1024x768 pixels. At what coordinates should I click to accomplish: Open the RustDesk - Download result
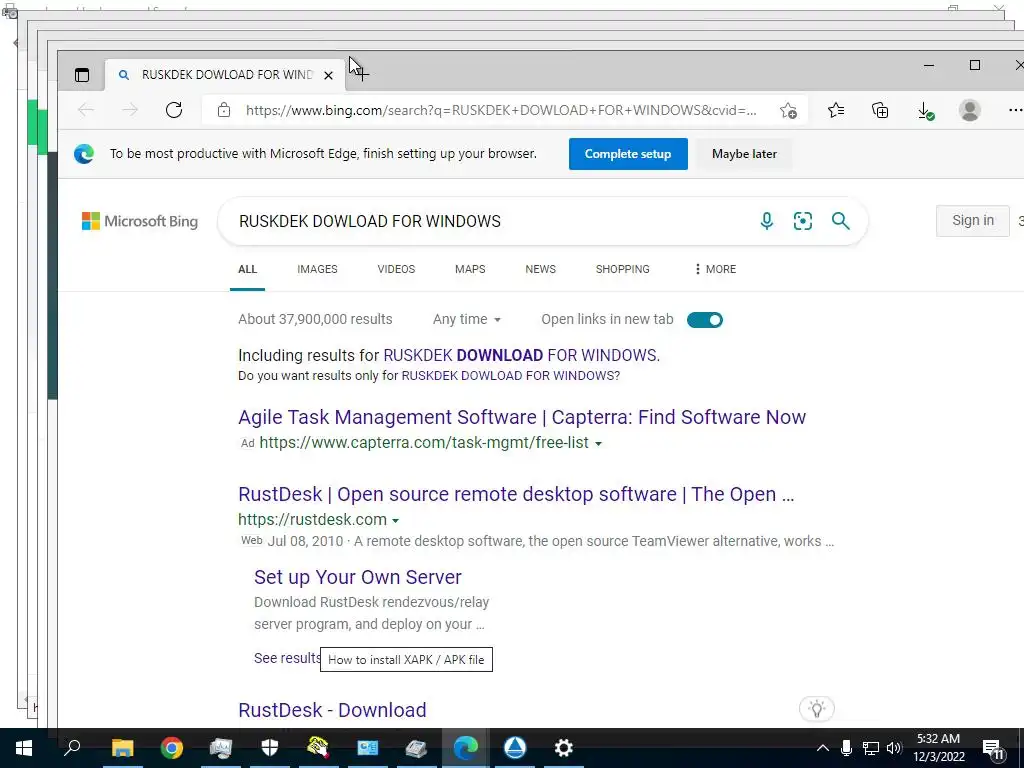[x=332, y=710]
